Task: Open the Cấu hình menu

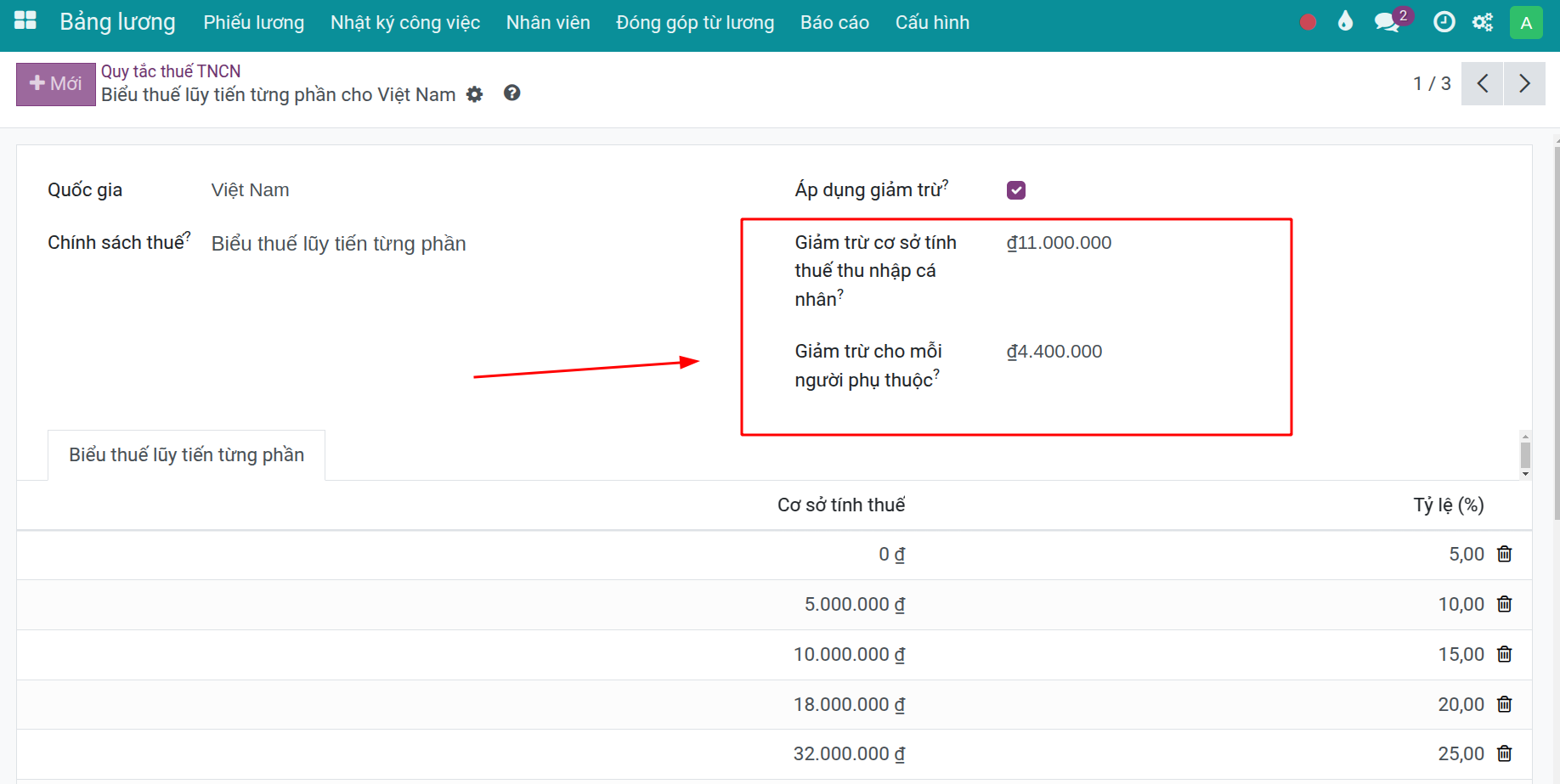Action: 932,22
